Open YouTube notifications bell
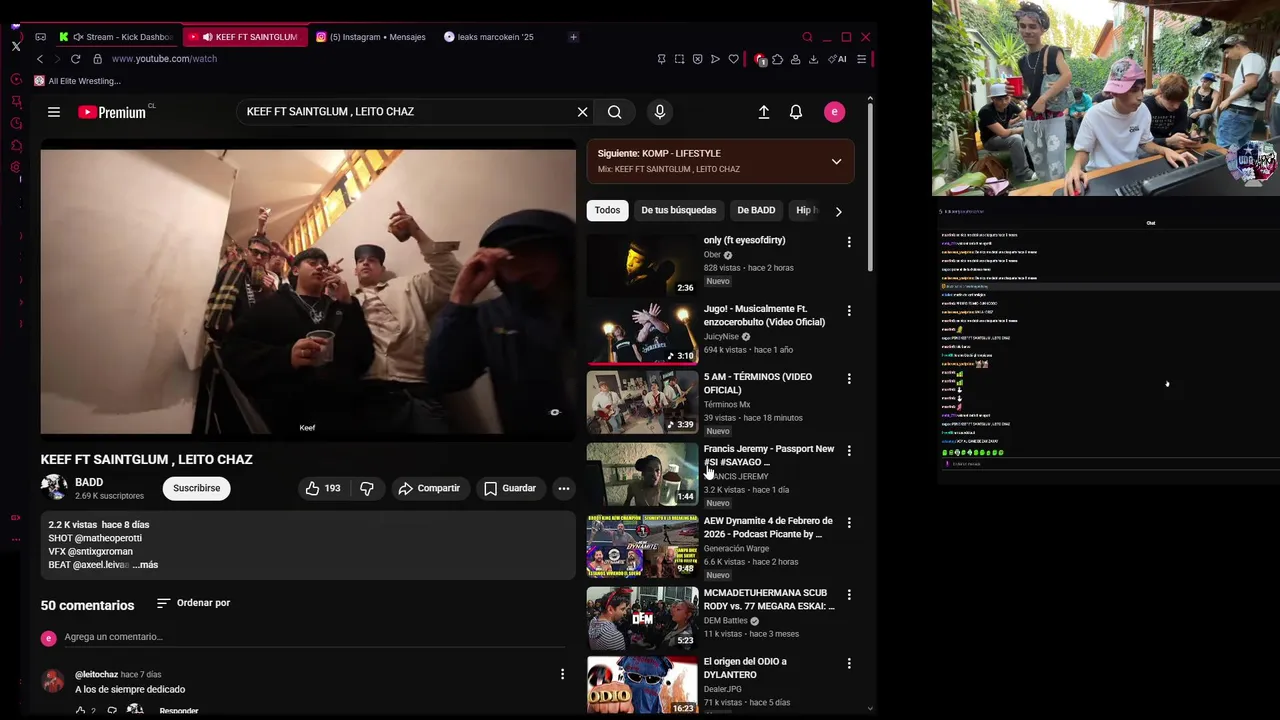Screen dimensions: 1280x720 (796, 112)
